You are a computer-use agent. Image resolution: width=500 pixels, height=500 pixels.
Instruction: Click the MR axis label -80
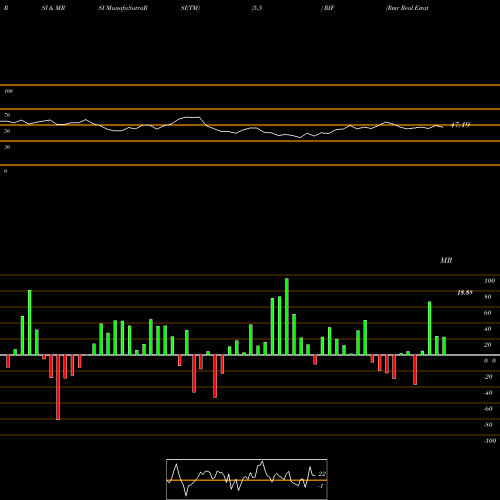(488, 425)
